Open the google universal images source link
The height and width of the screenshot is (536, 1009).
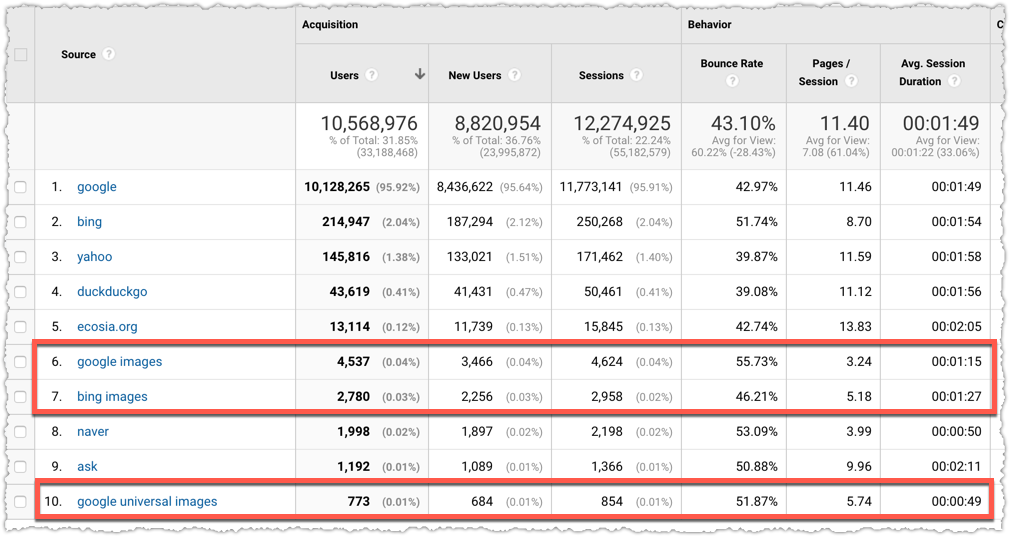pyautogui.click(x=147, y=501)
